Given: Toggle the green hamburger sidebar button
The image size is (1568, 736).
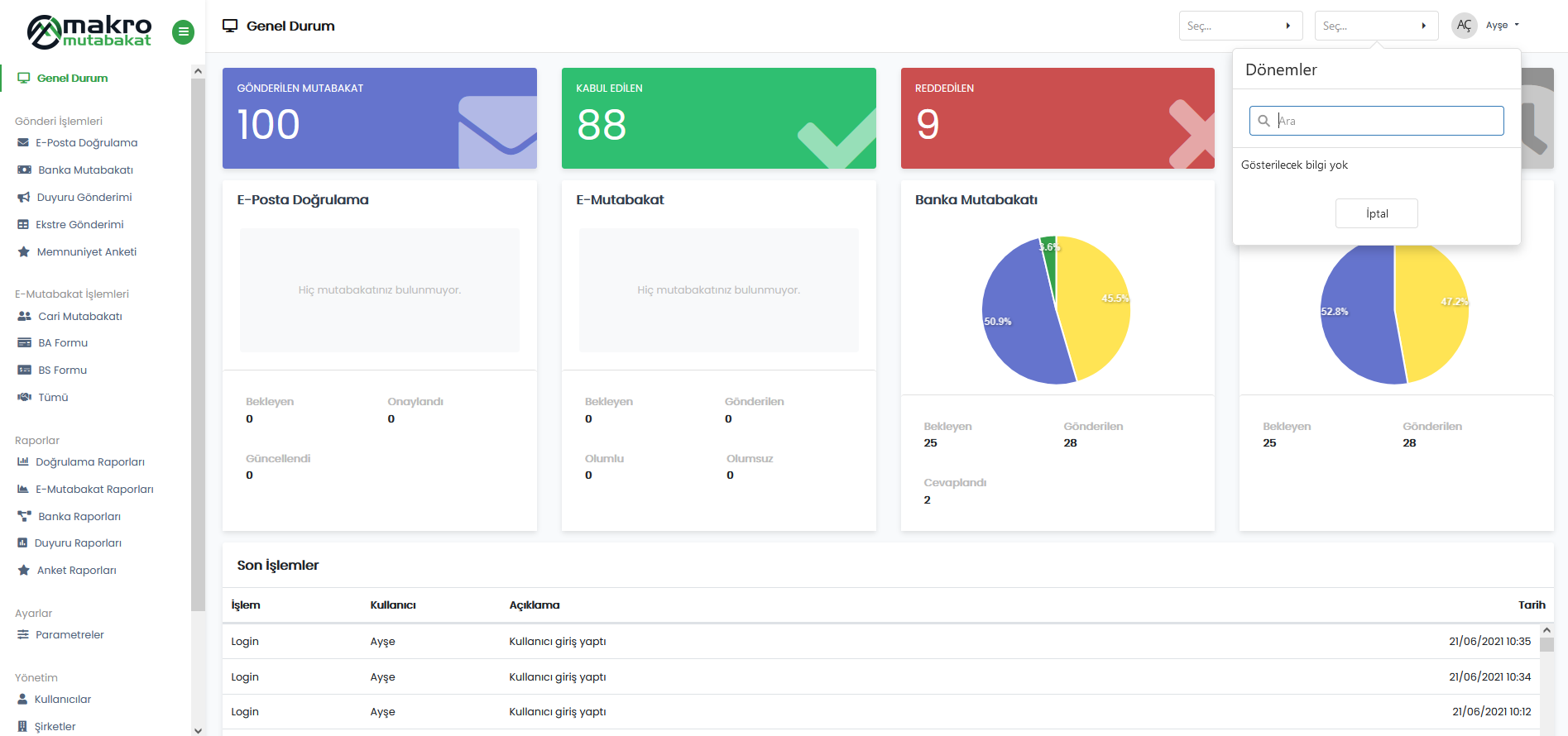Looking at the screenshot, I should click(x=183, y=32).
